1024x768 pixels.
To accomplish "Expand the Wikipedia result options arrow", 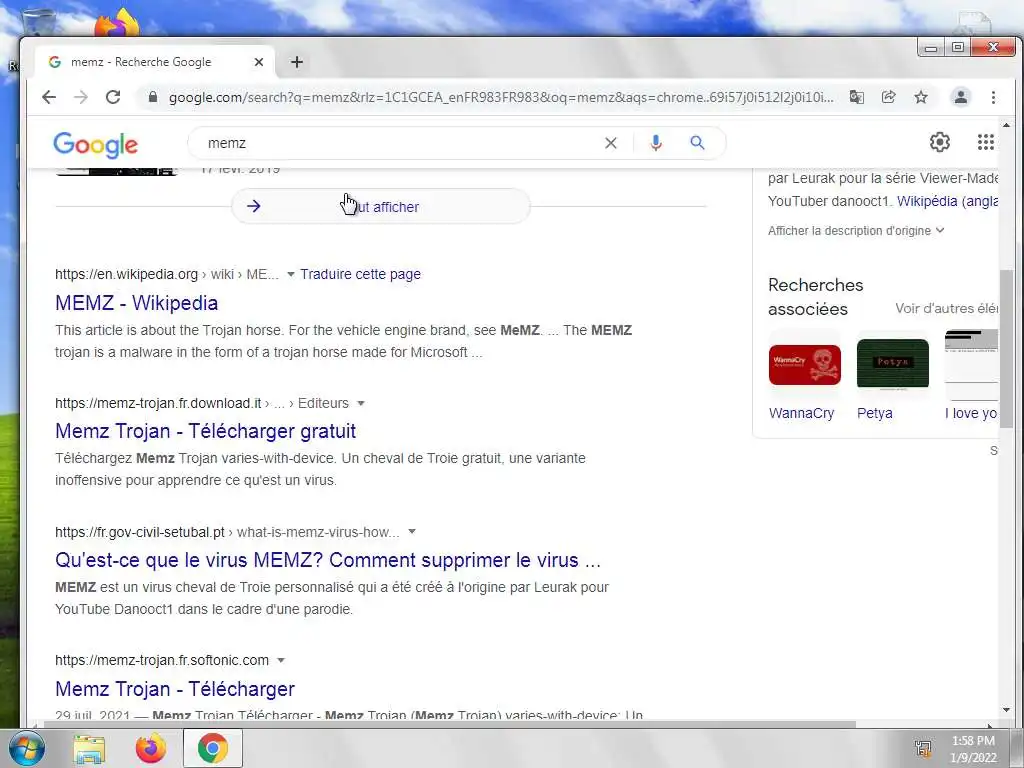I will [291, 274].
